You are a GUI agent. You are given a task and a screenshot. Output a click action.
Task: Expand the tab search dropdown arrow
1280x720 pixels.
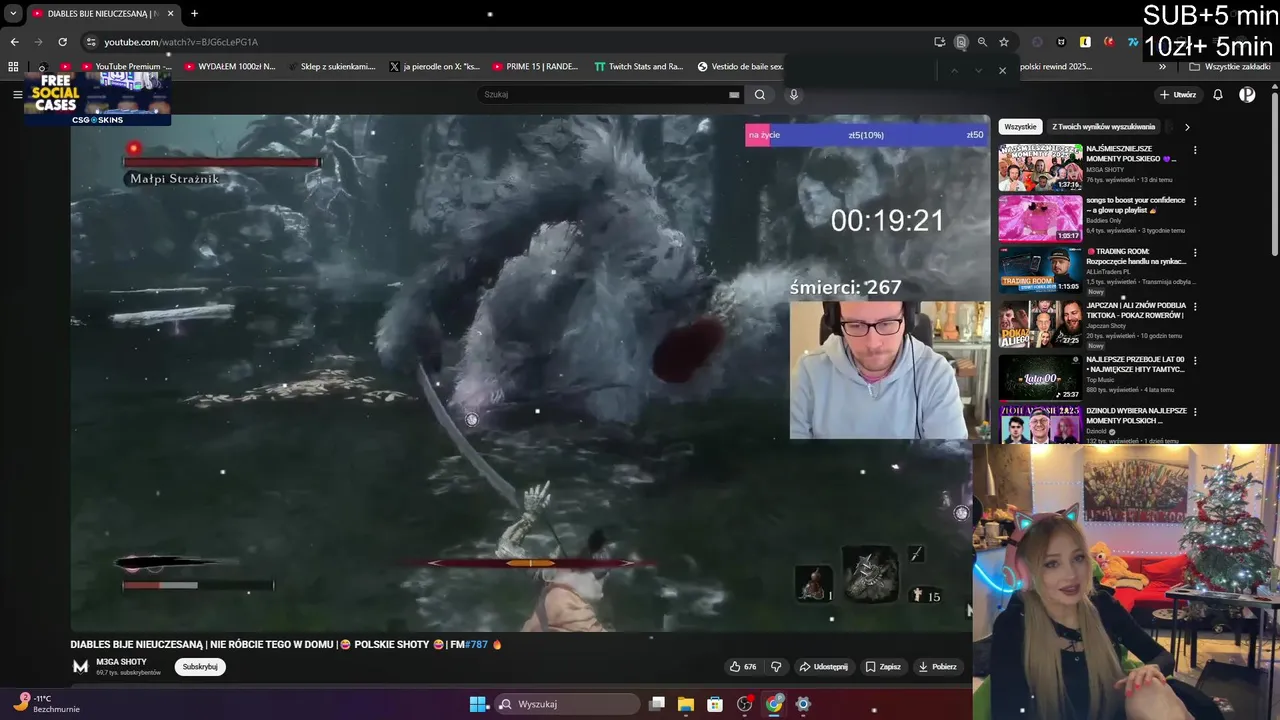[x=13, y=13]
